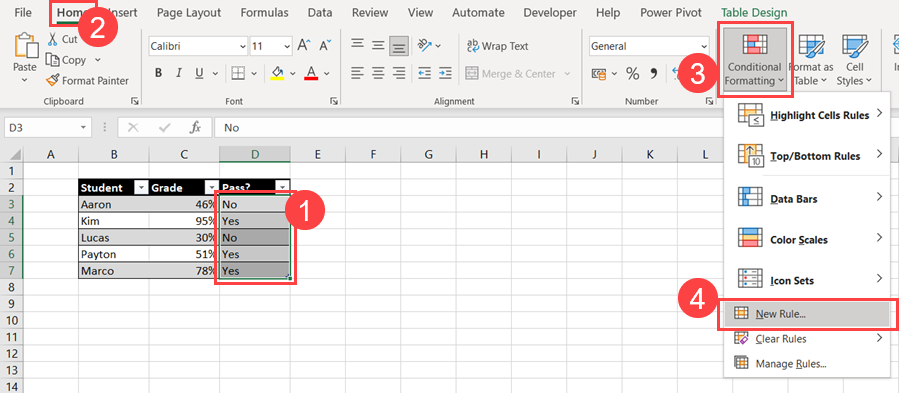Select Bottom Align icon
The height and width of the screenshot is (393, 899).
coord(398,46)
